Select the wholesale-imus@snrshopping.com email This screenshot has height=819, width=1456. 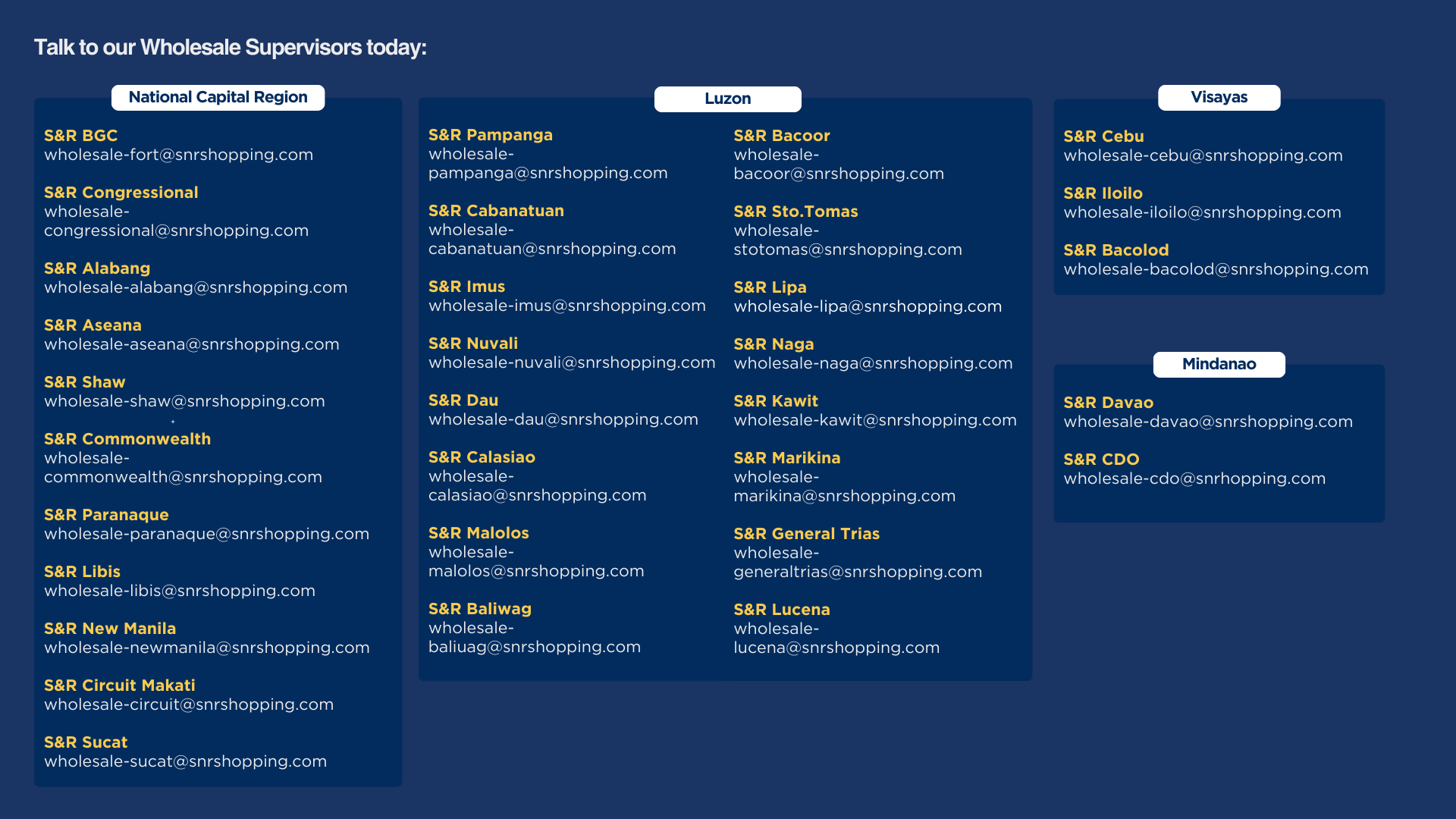[566, 306]
